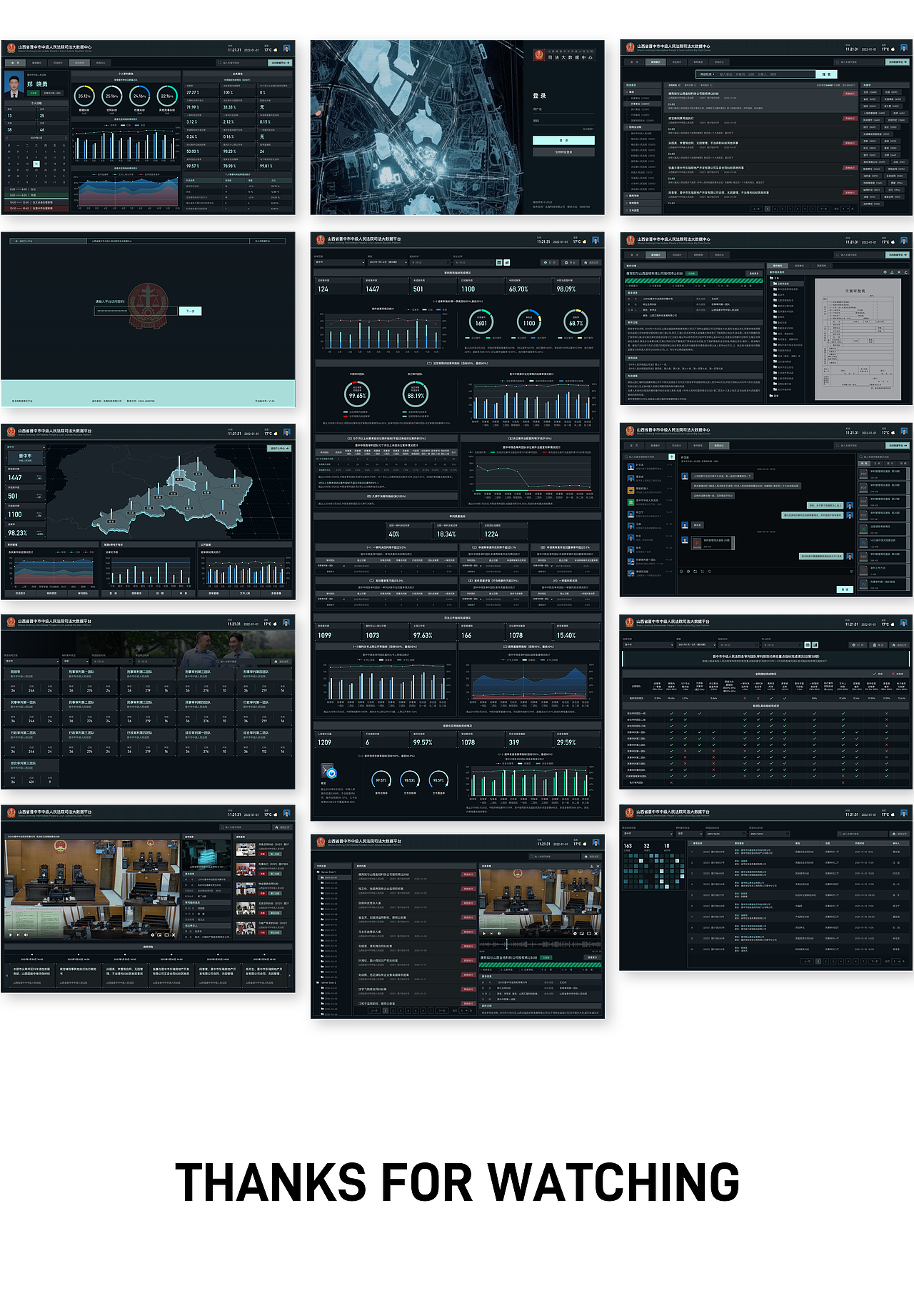Click the 导出 export icon on the statistics dashboard
914x1316 pixels.
tap(571, 262)
